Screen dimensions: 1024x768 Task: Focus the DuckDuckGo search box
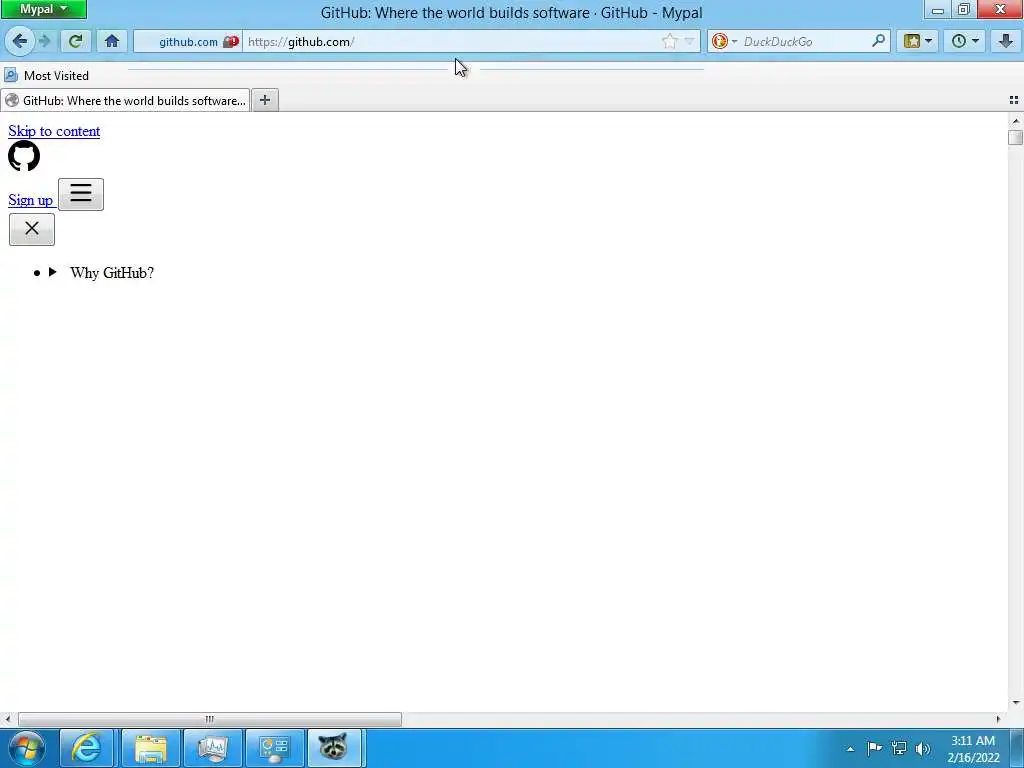click(x=805, y=42)
